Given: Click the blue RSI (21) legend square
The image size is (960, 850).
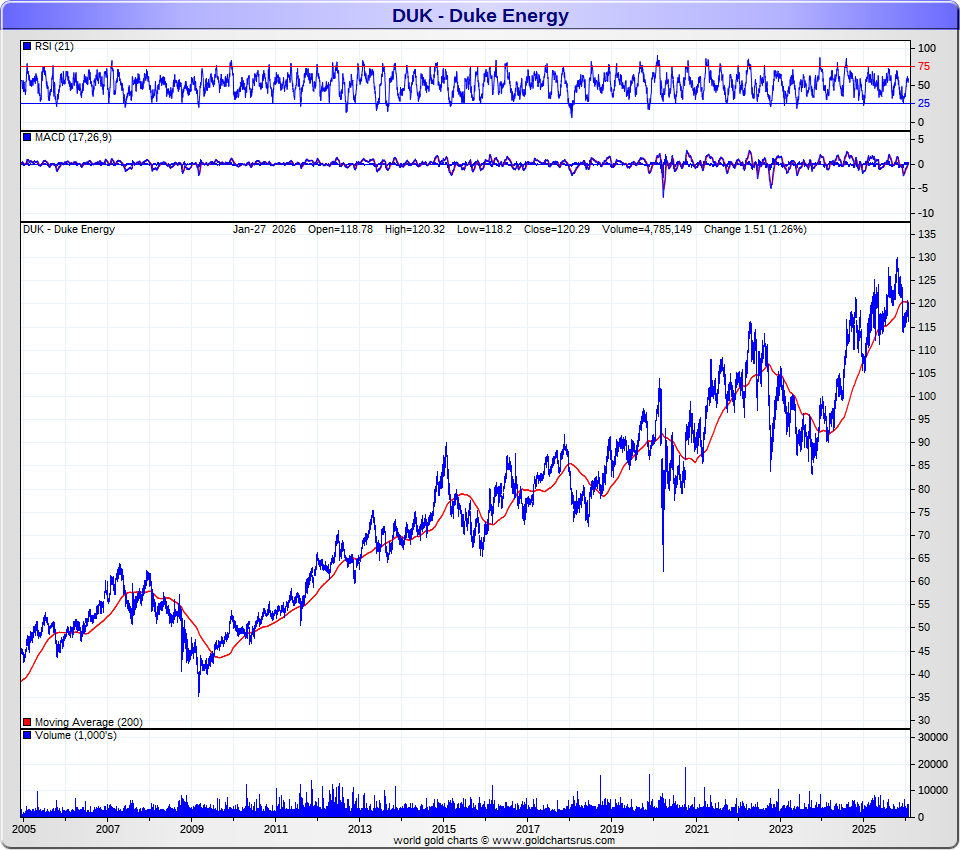Looking at the screenshot, I should 27,47.
